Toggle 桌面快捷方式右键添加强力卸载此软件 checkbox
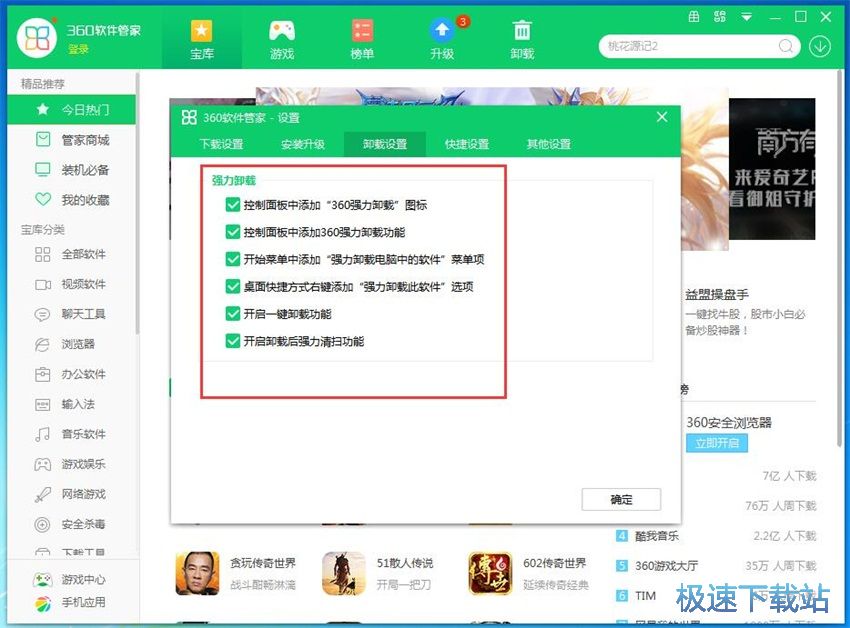850x628 pixels. tap(233, 286)
